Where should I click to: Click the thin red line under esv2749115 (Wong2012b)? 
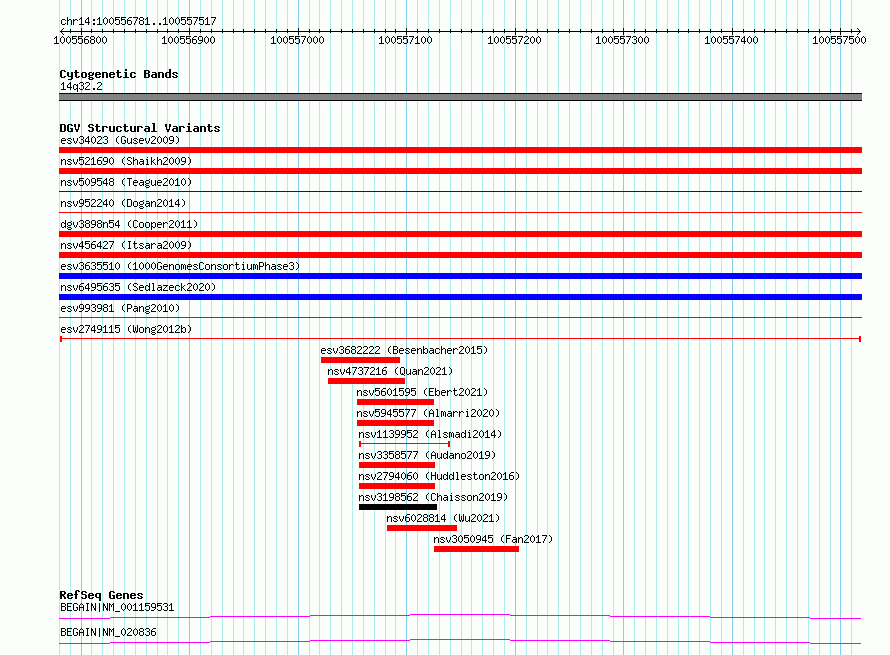(460, 339)
